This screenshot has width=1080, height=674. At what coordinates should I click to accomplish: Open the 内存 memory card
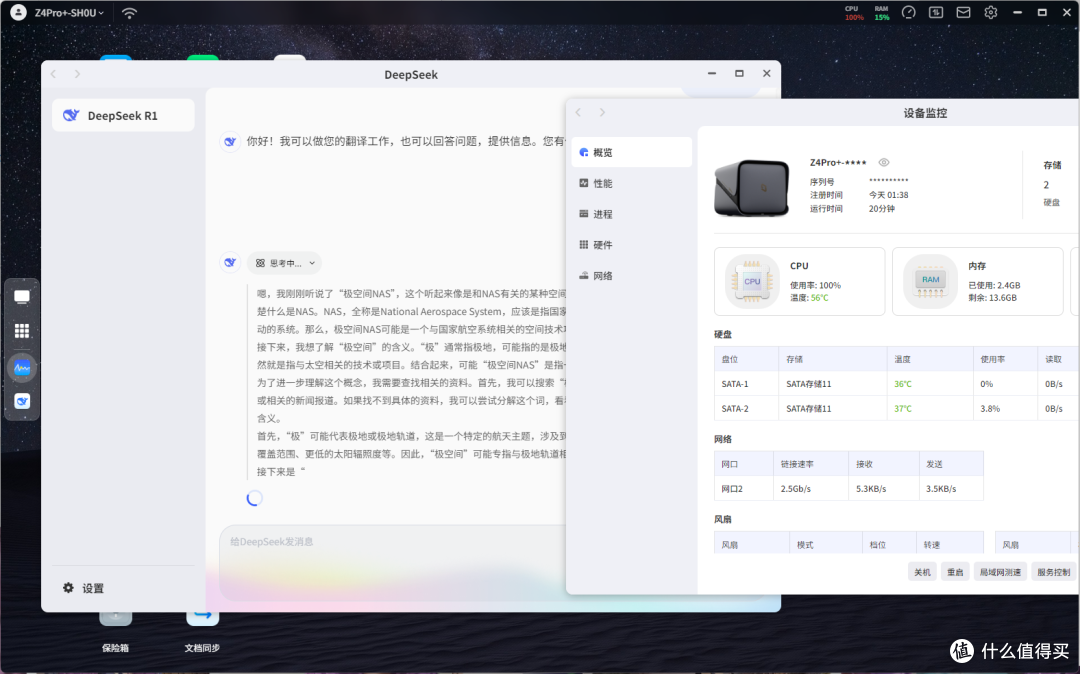click(x=977, y=282)
